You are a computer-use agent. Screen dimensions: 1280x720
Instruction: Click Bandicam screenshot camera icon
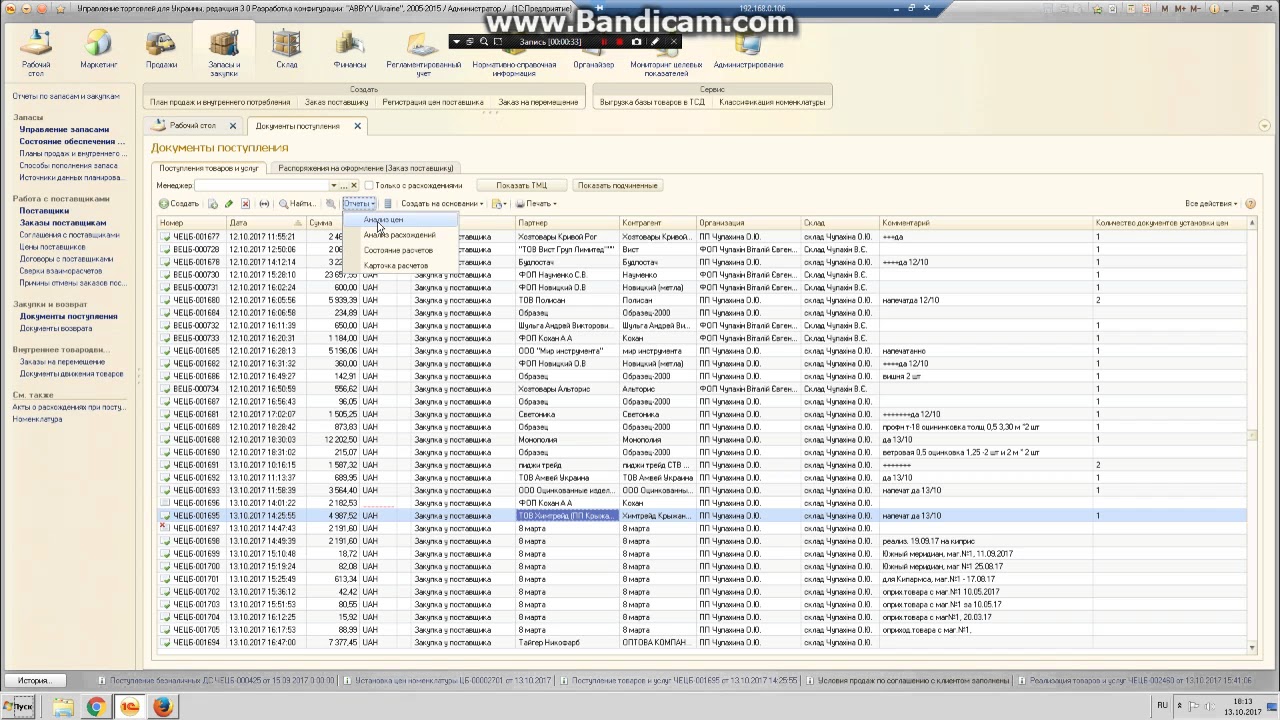click(637, 42)
